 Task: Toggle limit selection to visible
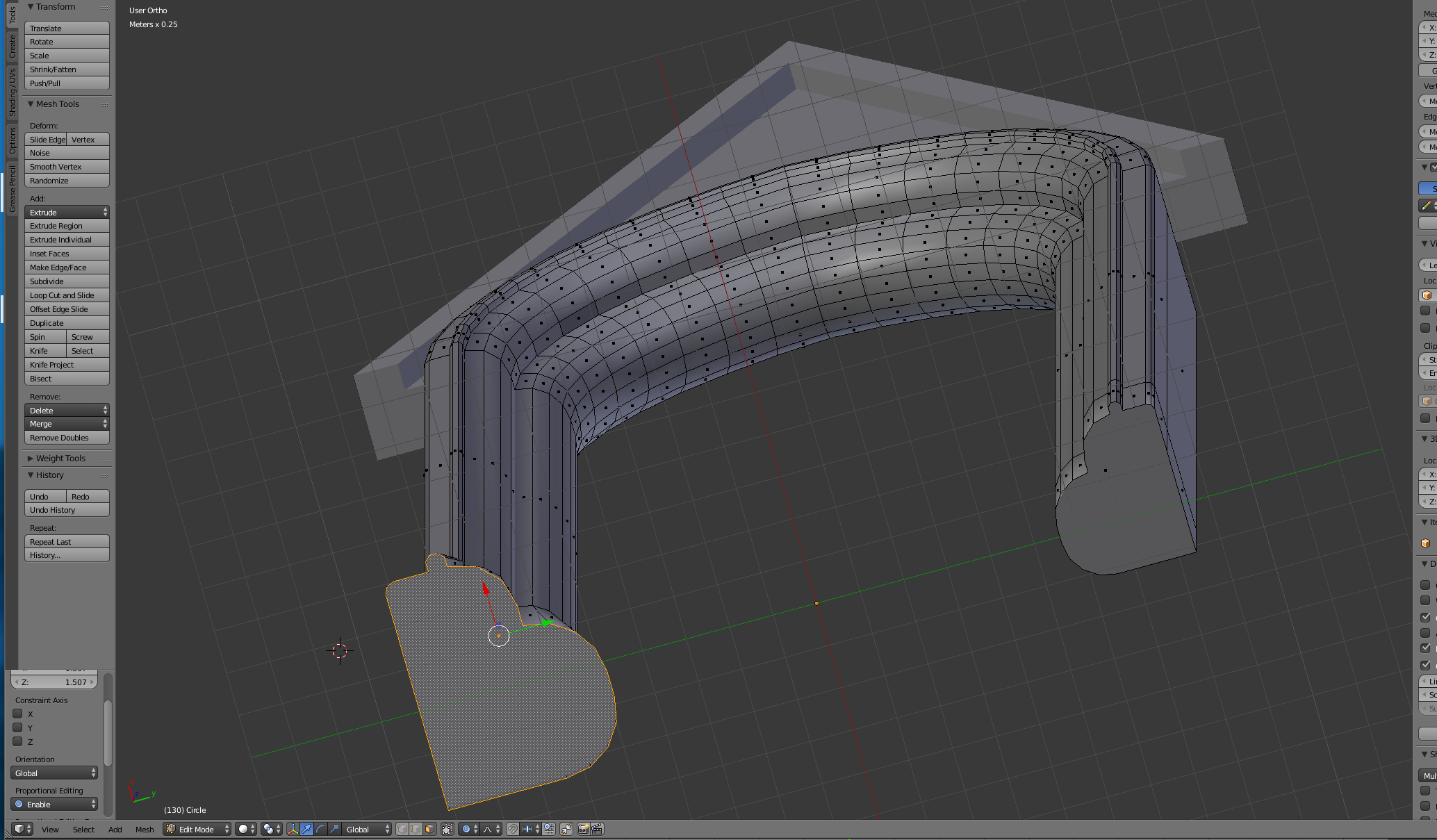447,829
